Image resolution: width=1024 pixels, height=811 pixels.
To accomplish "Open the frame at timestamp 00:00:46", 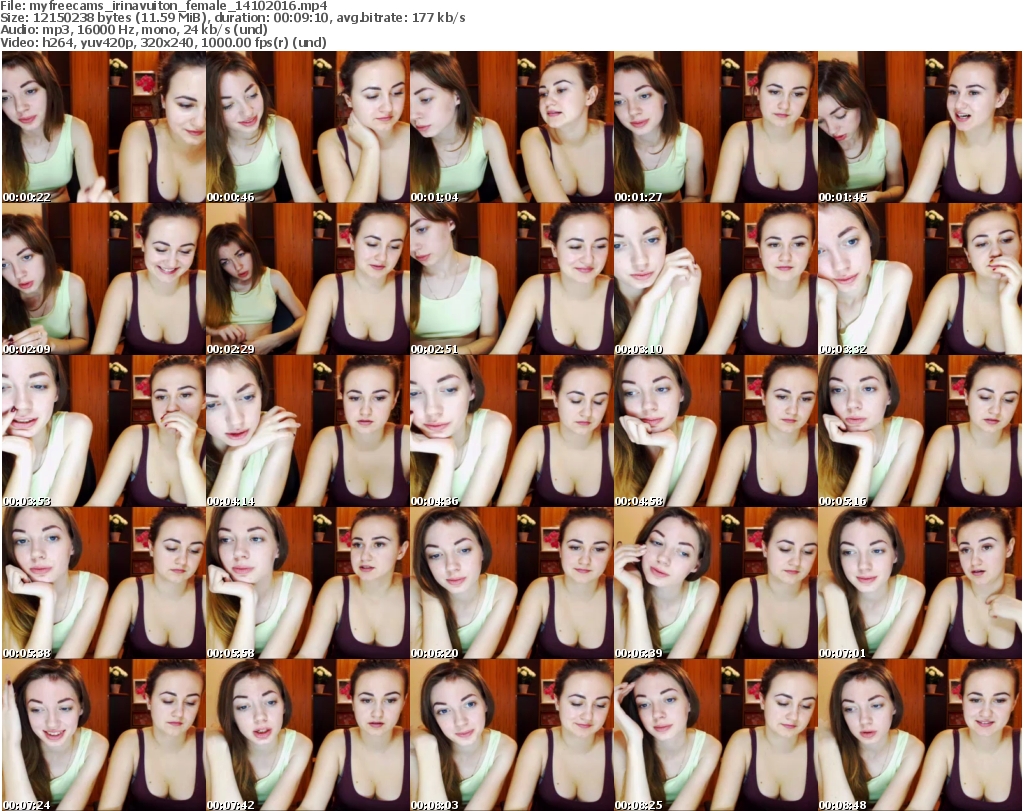I will click(x=308, y=127).
